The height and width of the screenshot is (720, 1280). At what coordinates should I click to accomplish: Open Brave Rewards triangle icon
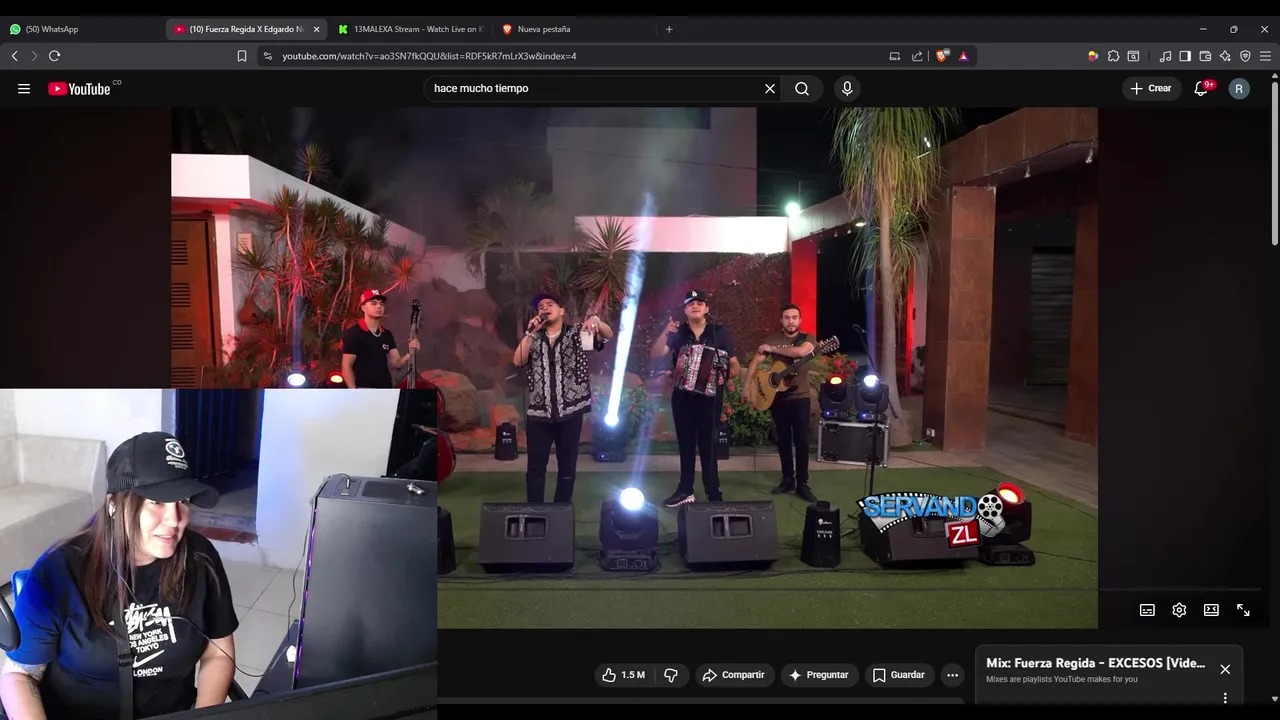pos(963,56)
